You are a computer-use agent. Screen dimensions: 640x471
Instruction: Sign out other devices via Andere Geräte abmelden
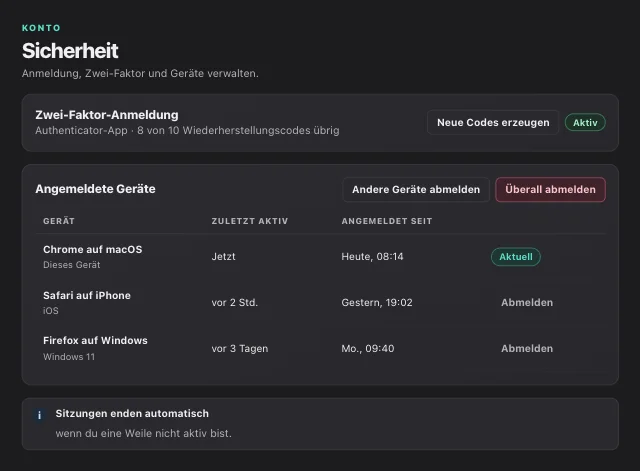(416, 189)
